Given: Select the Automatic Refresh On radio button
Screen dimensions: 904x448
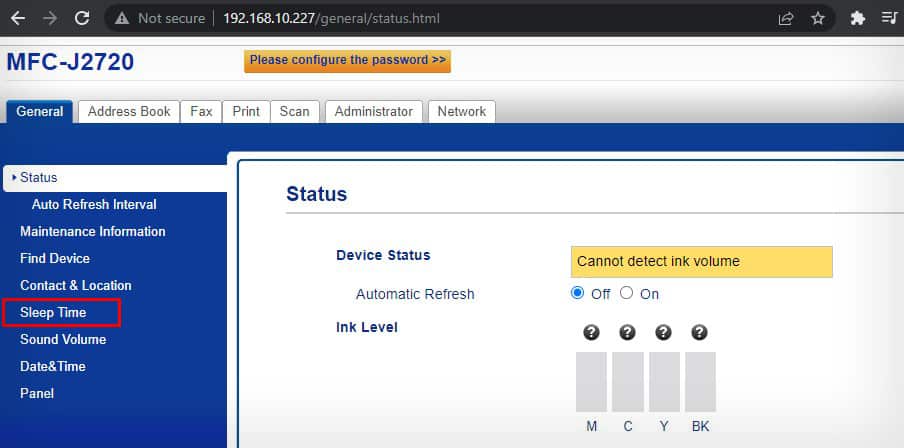Looking at the screenshot, I should click(x=626, y=293).
